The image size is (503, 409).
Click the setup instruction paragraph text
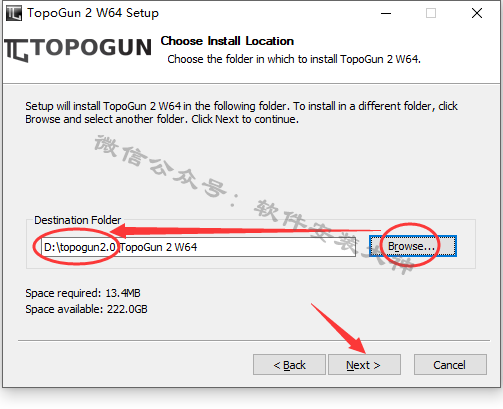pyautogui.click(x=241, y=112)
